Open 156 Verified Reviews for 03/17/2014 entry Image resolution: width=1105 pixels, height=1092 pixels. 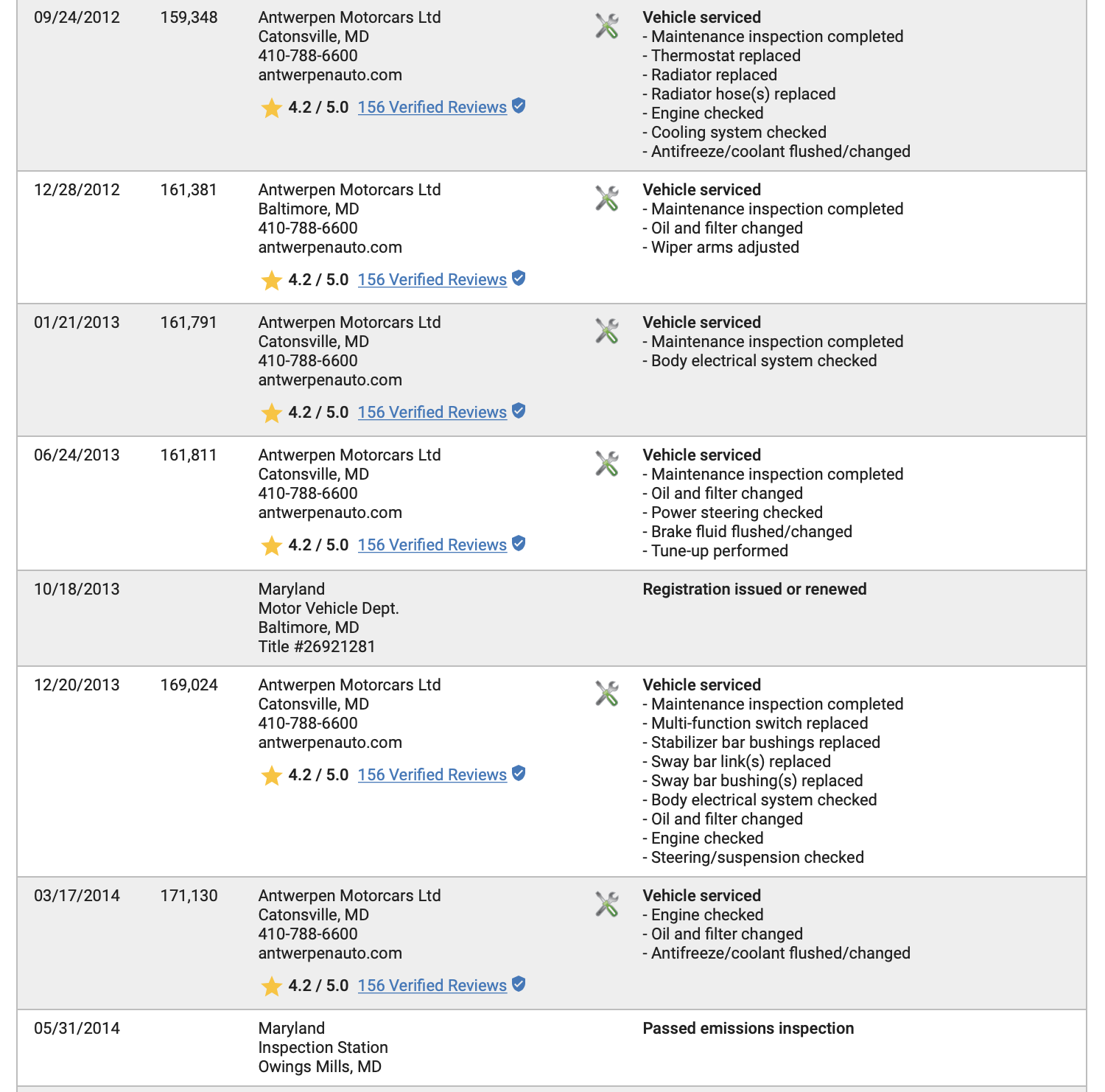(432, 986)
